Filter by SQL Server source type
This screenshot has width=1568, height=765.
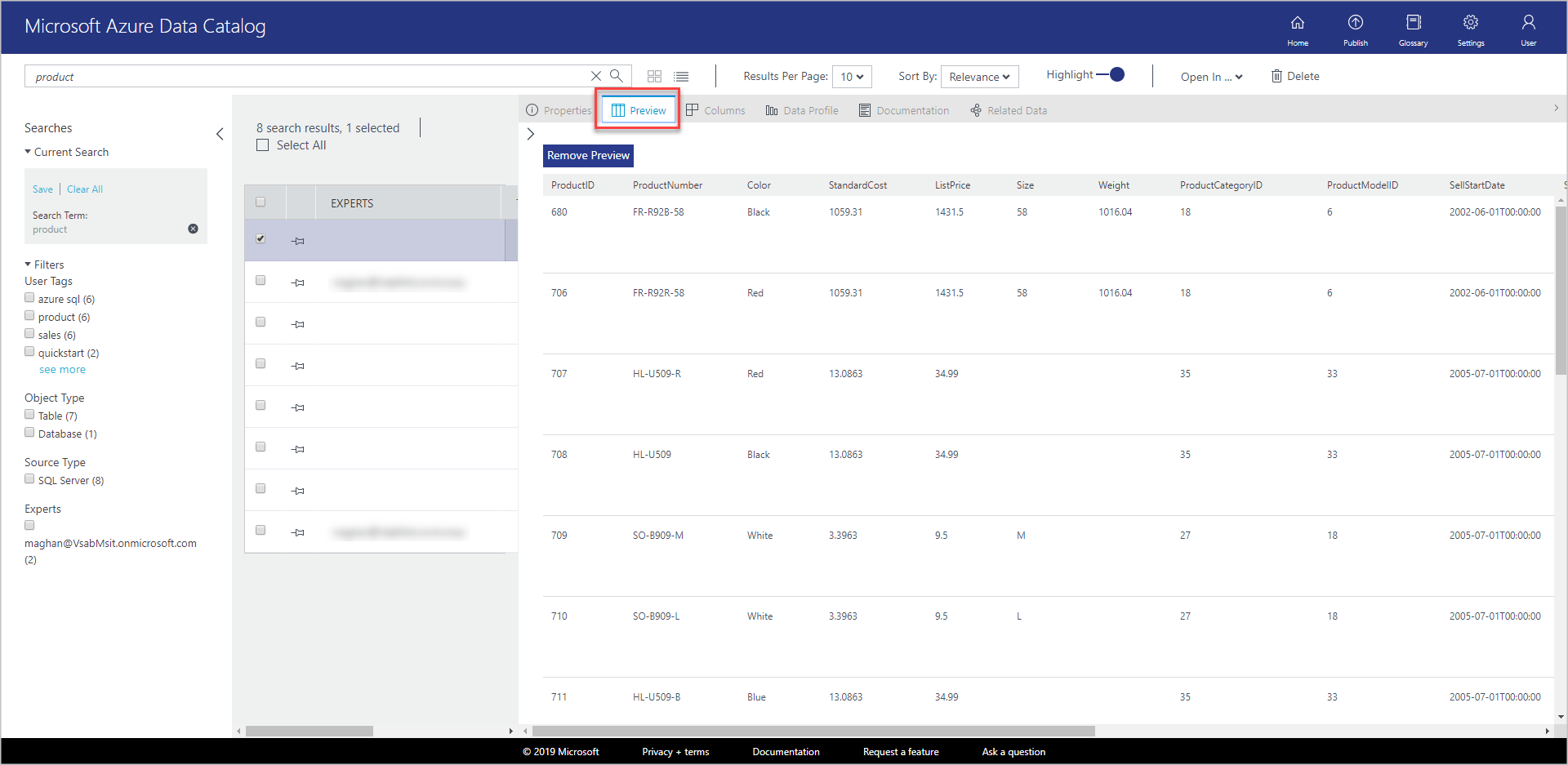pos(29,479)
